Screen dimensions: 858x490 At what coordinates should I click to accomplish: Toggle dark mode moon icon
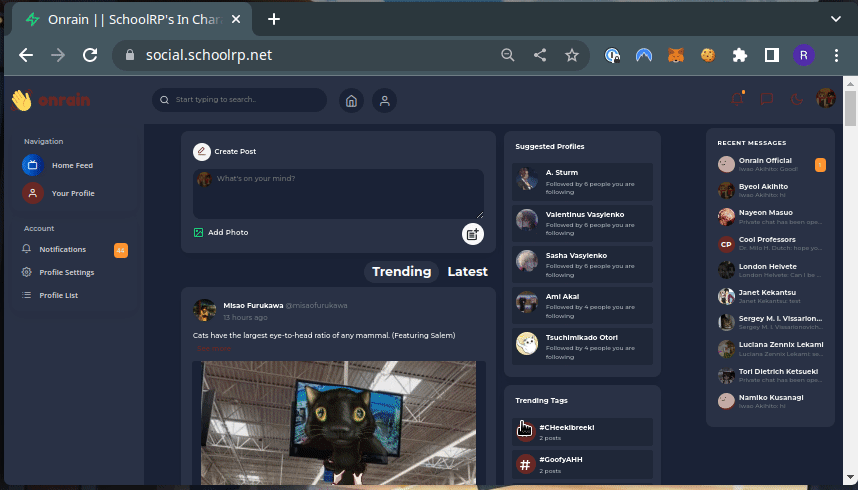(797, 99)
